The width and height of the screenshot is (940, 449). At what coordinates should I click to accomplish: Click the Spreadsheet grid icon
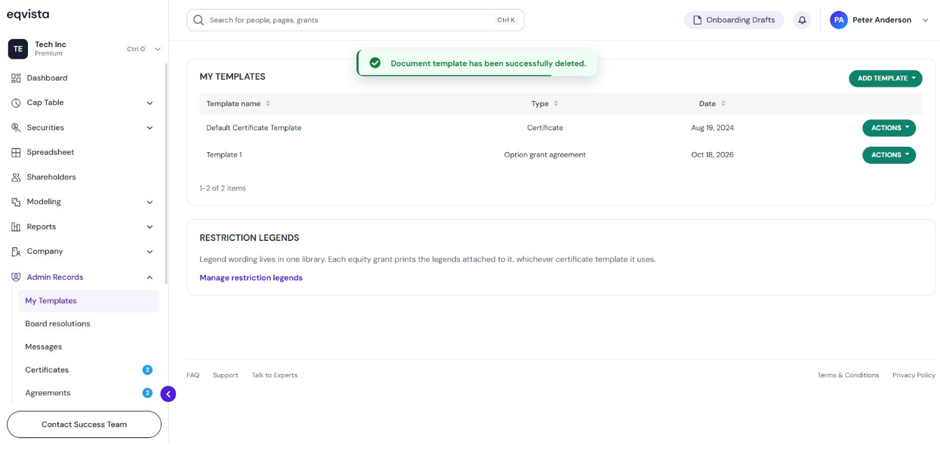16,152
